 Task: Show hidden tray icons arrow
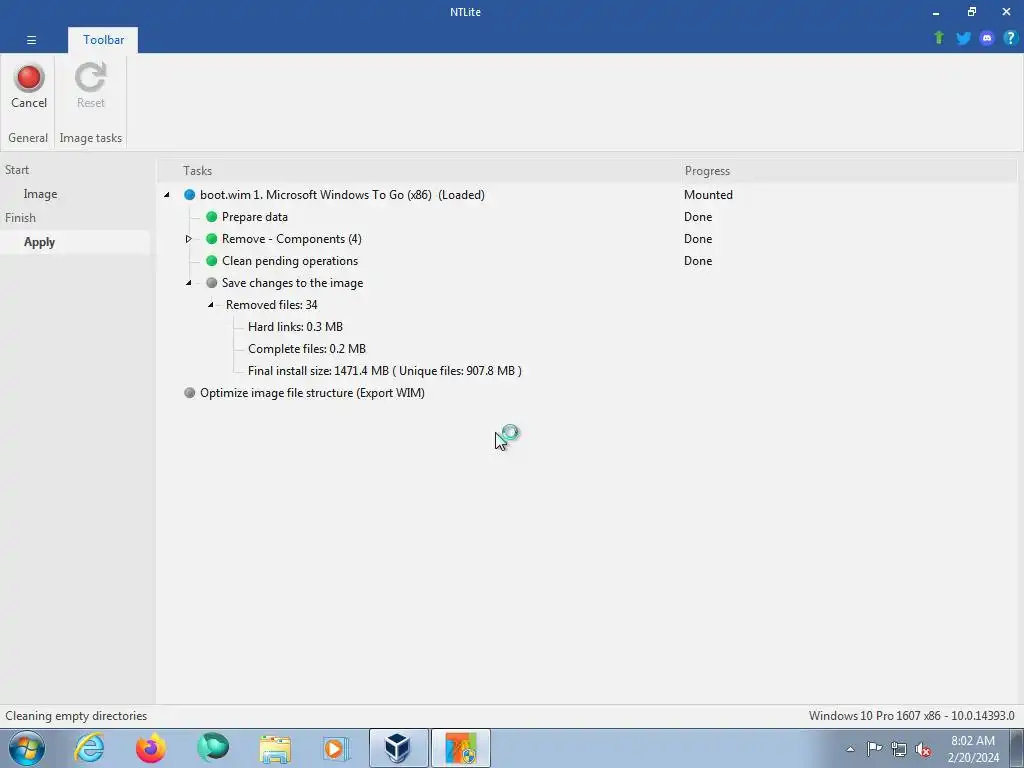coord(850,749)
